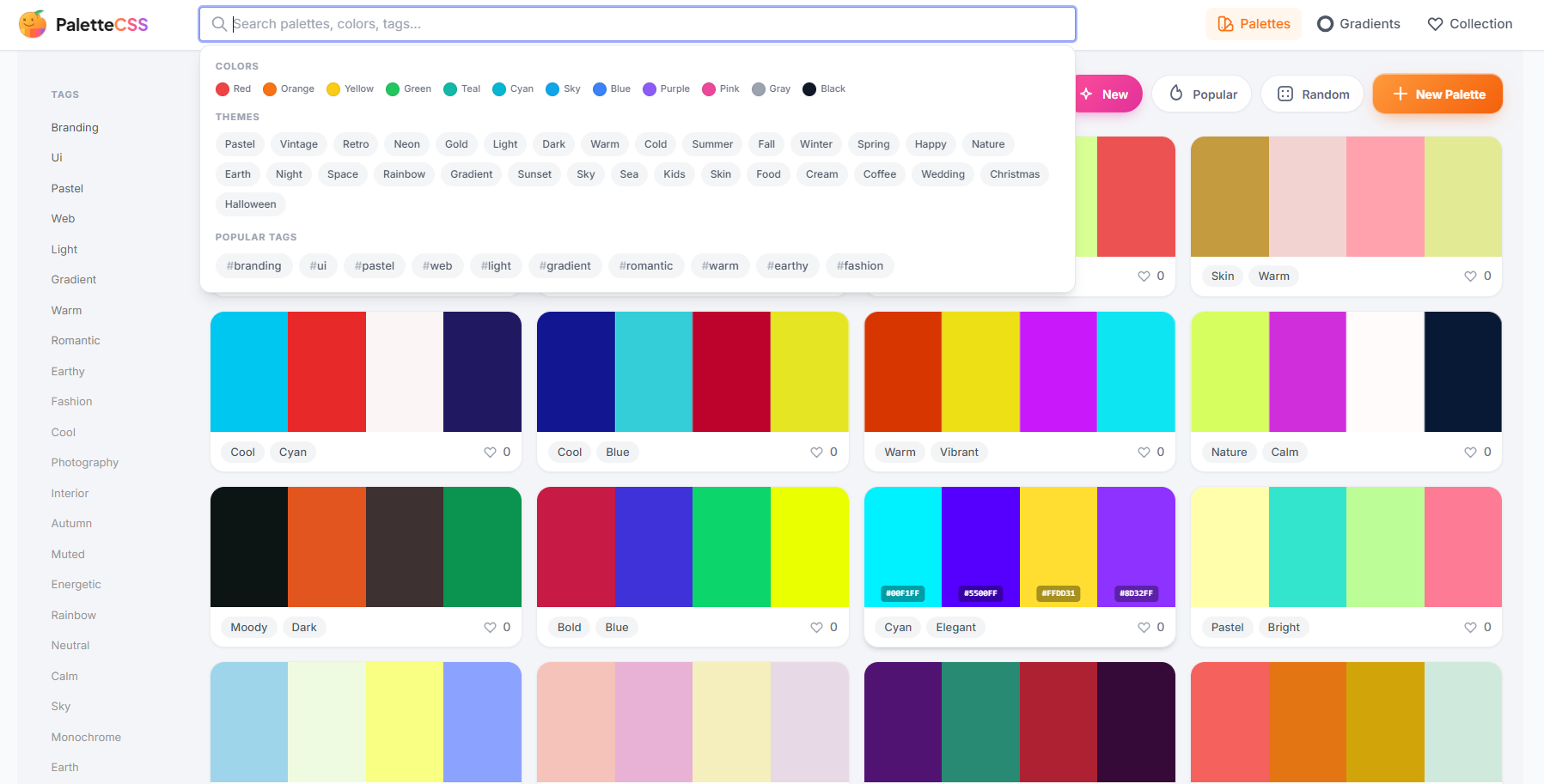The image size is (1544, 784).
Task: Click the New Palette button
Action: point(1437,94)
